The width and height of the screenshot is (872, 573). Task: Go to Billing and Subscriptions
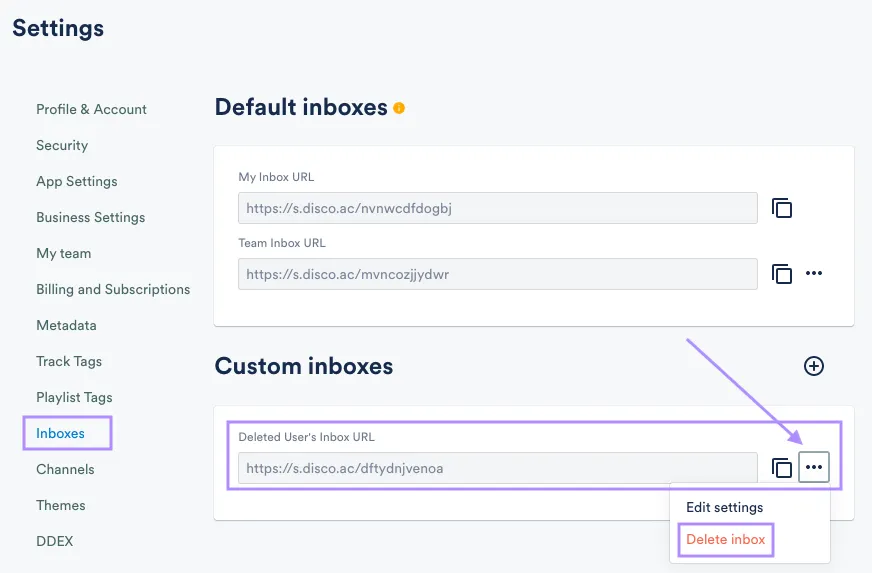(113, 289)
